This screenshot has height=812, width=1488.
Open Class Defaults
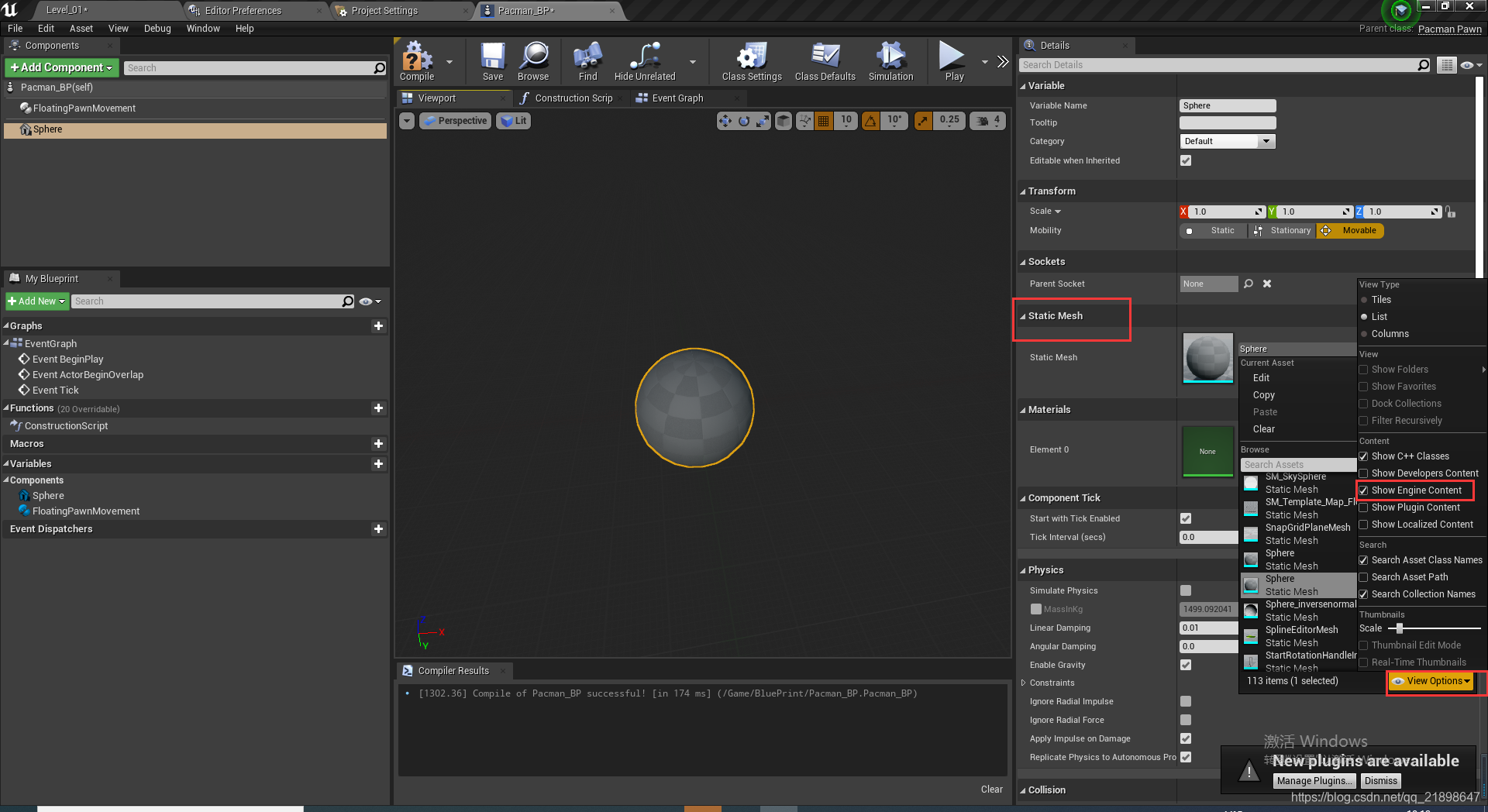[825, 61]
